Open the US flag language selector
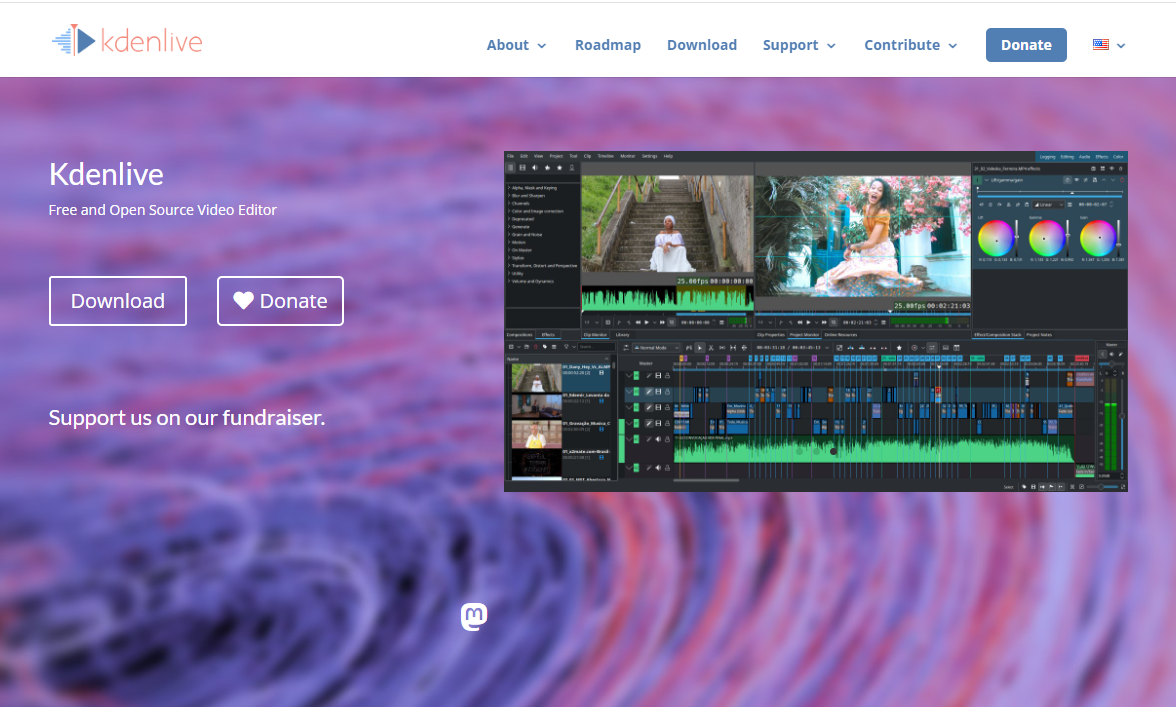Image resolution: width=1176 pixels, height=707 pixels. coord(1108,45)
